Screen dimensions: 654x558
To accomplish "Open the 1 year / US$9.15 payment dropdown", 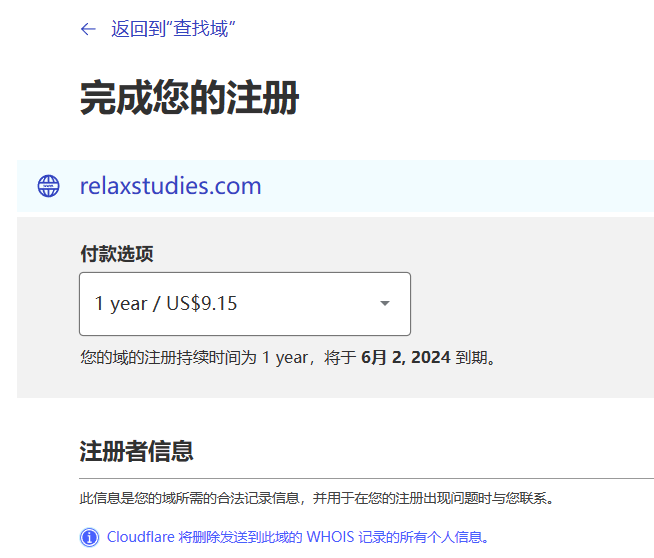I will (x=245, y=304).
